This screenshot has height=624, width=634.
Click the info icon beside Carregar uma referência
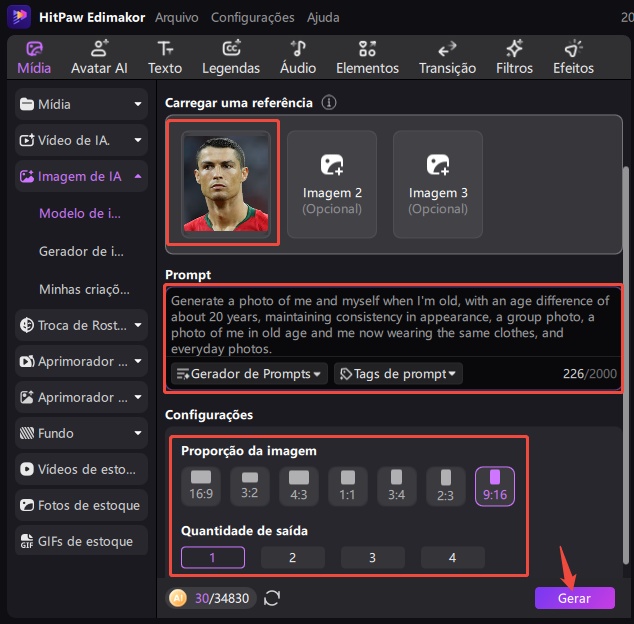click(x=329, y=103)
